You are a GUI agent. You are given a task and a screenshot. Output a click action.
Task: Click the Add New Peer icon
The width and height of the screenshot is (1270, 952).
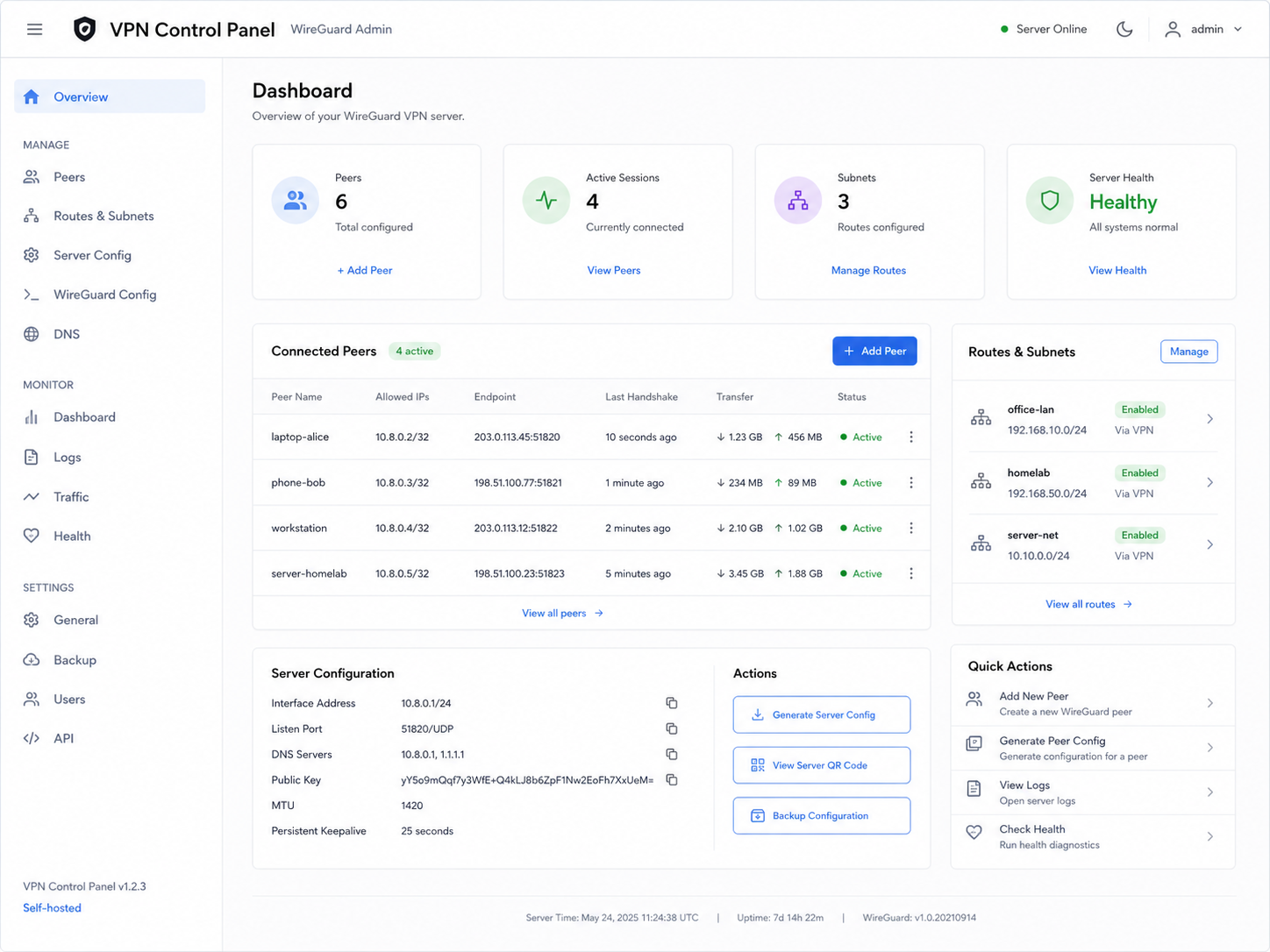click(974, 700)
